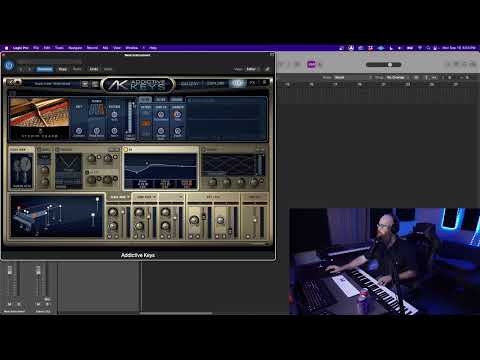Open the Mix menu
This screenshot has width=480, height=360.
click(x=105, y=48)
